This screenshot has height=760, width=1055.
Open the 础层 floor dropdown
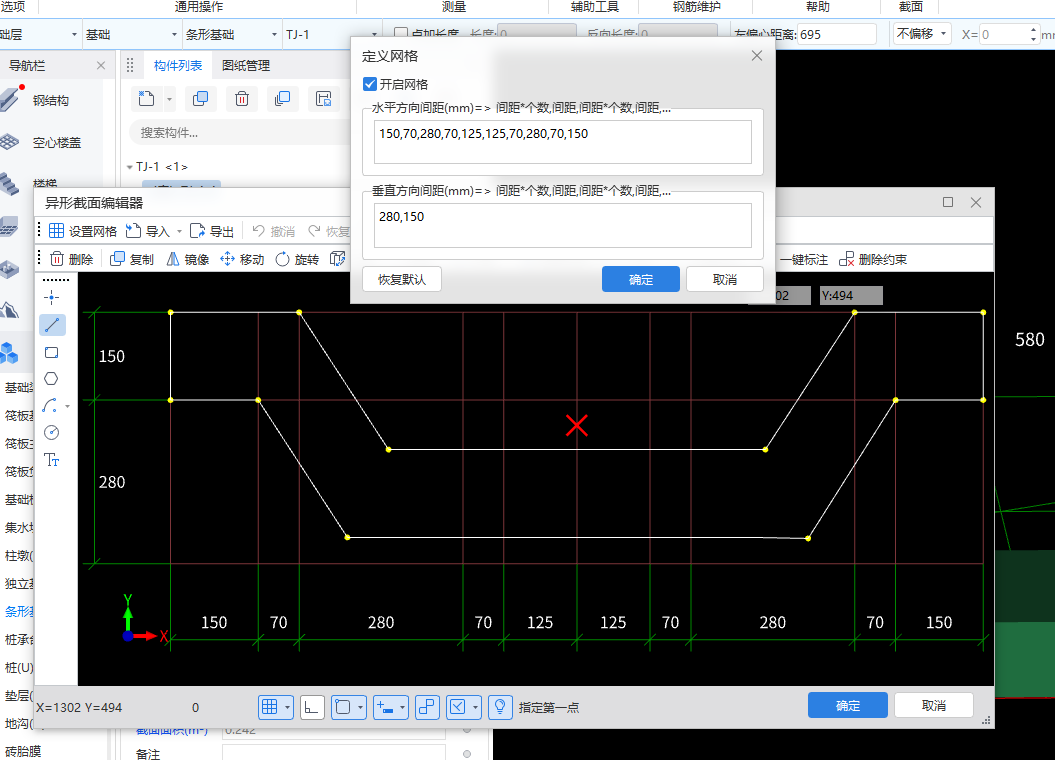tap(74, 34)
